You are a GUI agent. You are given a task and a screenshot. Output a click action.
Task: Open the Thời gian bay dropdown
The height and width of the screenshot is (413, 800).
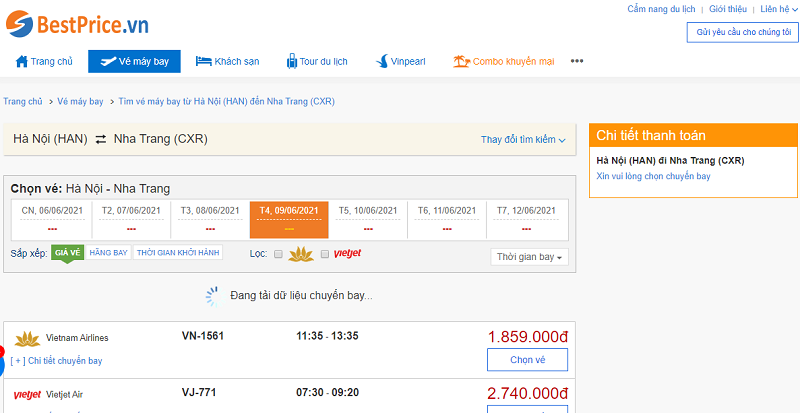pyautogui.click(x=529, y=257)
